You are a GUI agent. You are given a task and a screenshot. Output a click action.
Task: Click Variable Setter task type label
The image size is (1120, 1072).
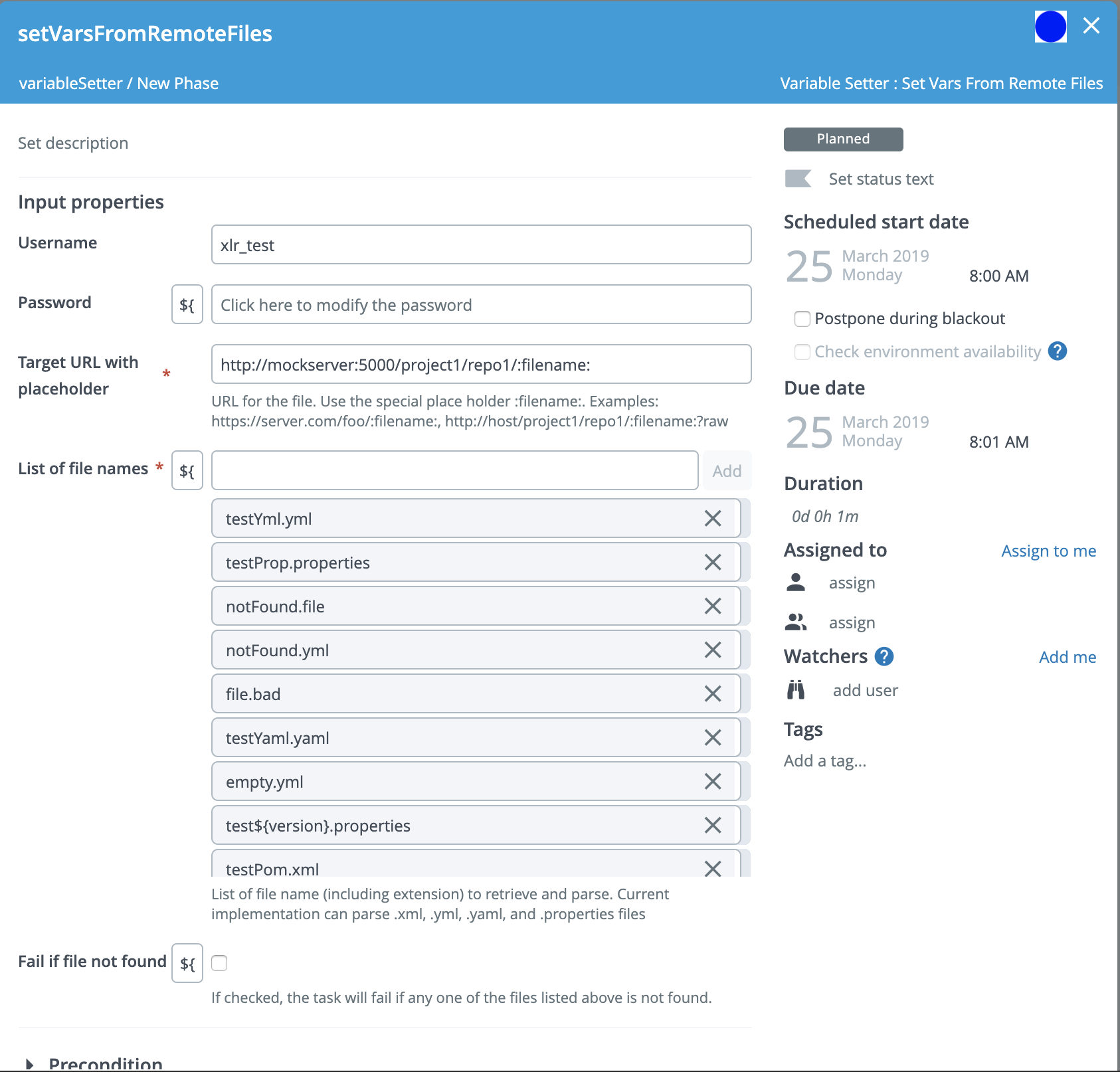941,84
